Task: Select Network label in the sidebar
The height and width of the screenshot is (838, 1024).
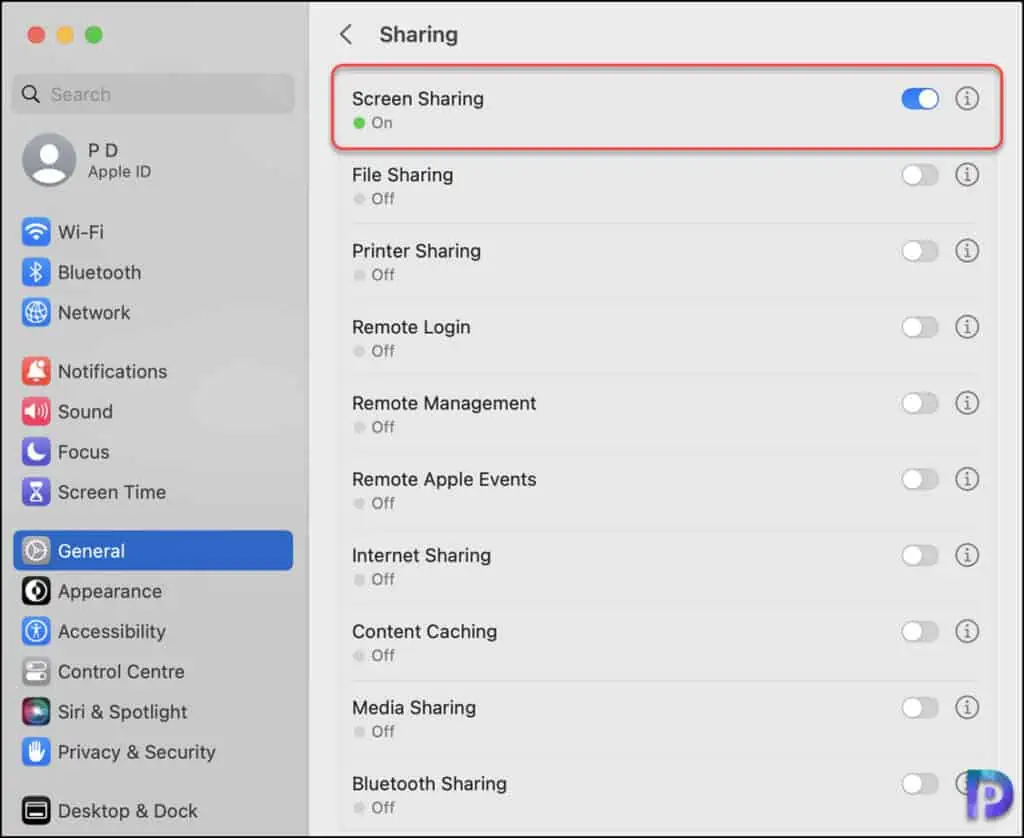Action: click(94, 313)
